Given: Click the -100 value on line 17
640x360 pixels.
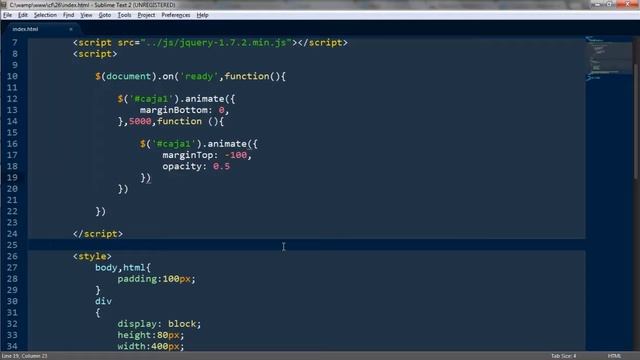Looking at the screenshot, I should pyautogui.click(x=236, y=155).
